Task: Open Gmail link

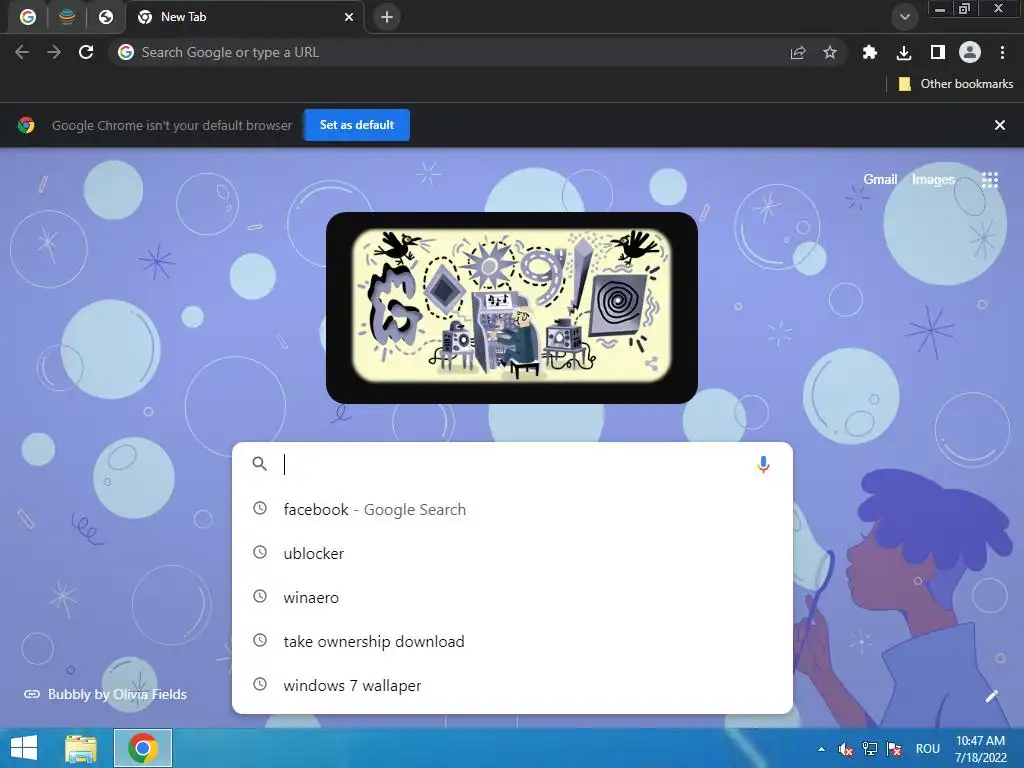Action: click(x=880, y=179)
